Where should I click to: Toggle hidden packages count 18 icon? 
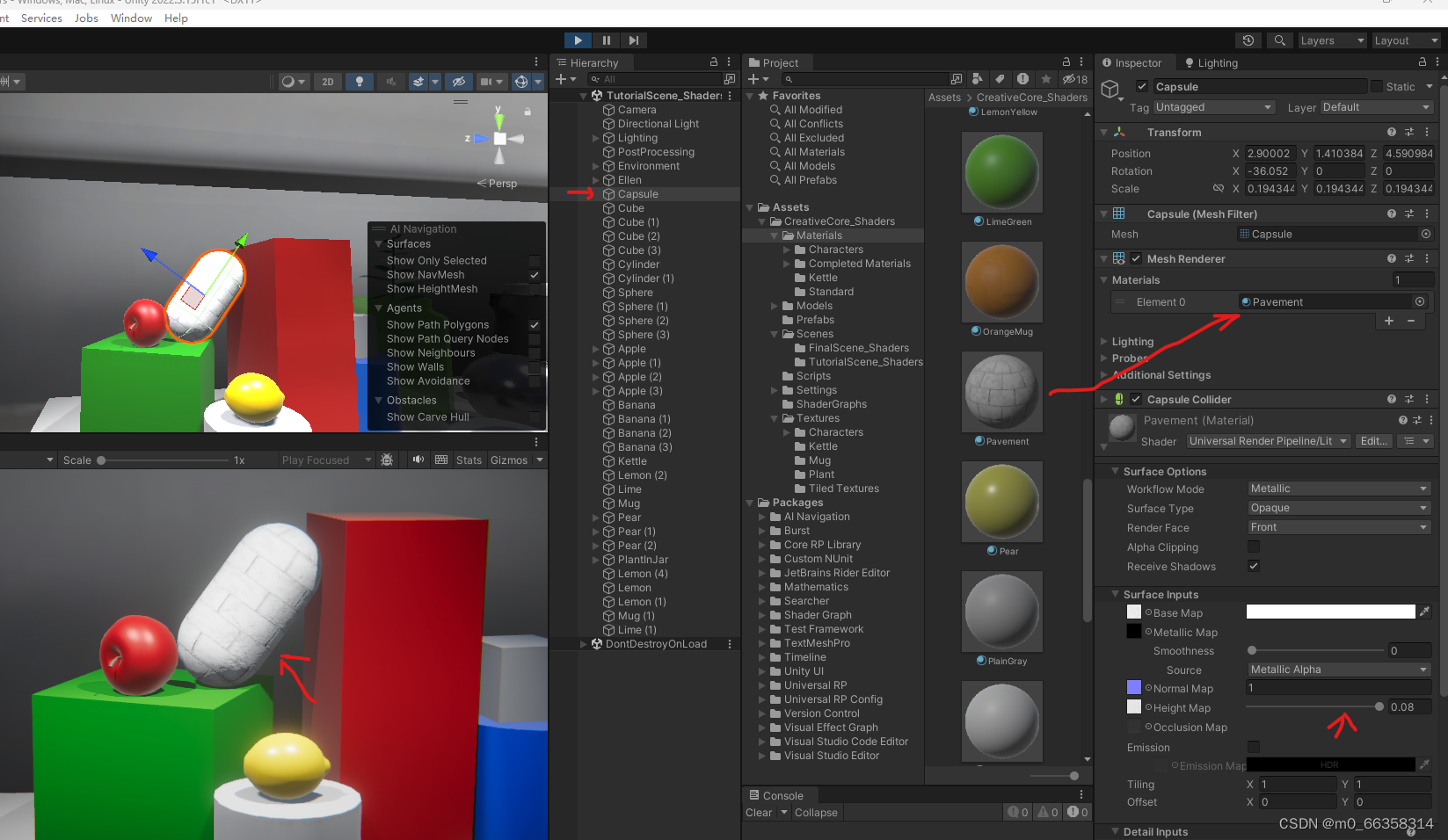(x=1075, y=79)
